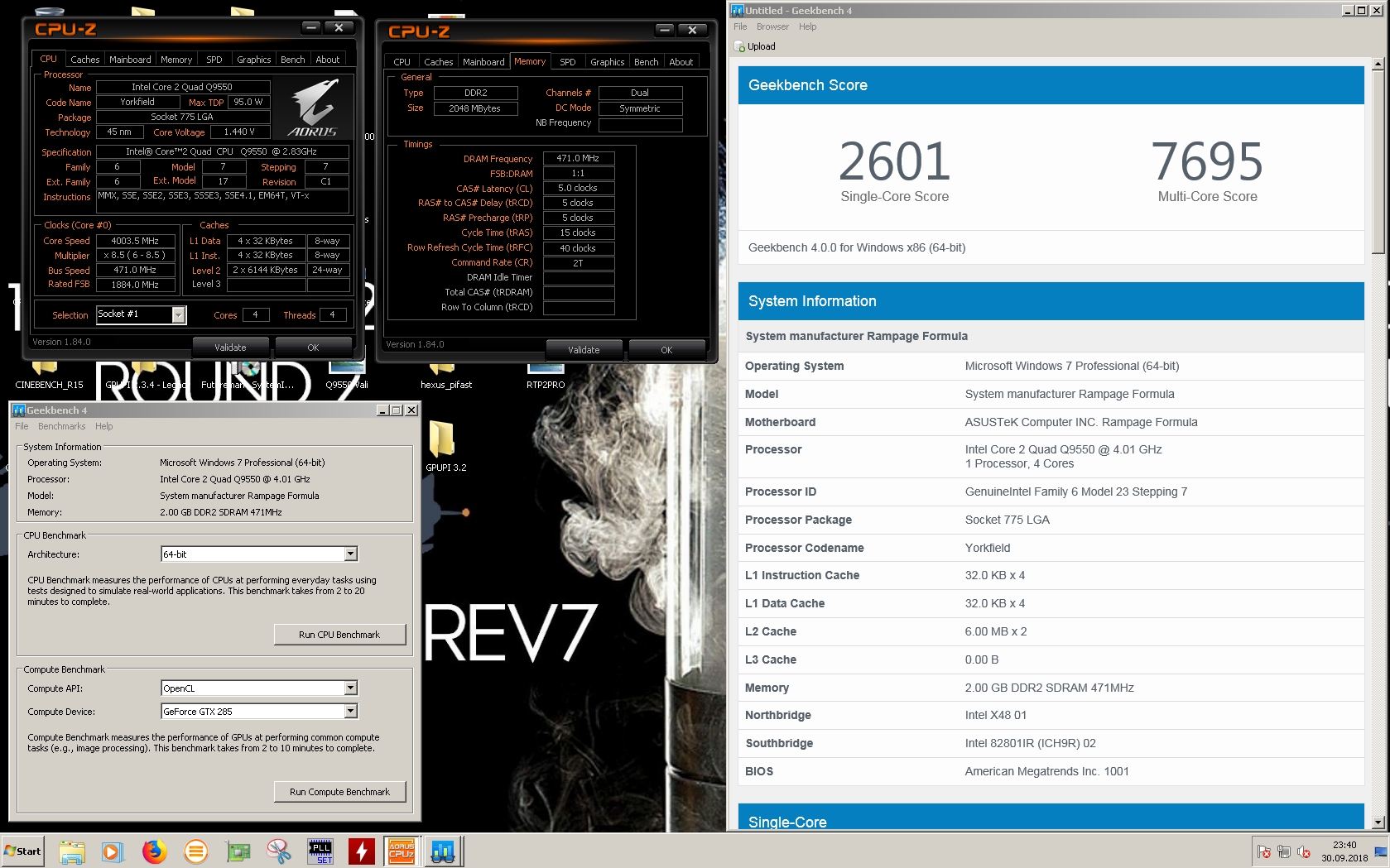The image size is (1390, 868).
Task: Open the hexus_pifast desktop shortcut
Action: coord(445,376)
